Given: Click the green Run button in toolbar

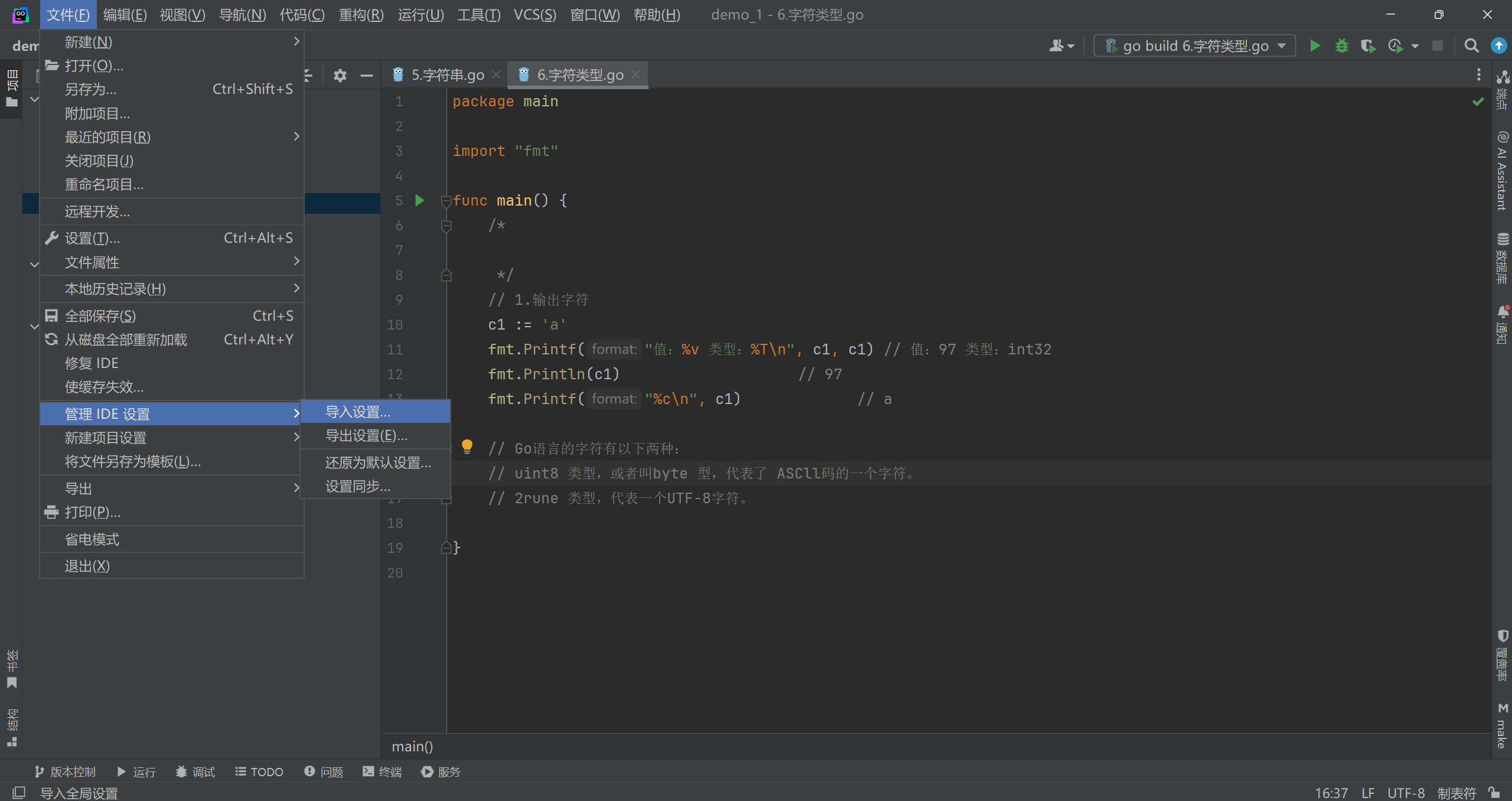Looking at the screenshot, I should [x=1315, y=45].
